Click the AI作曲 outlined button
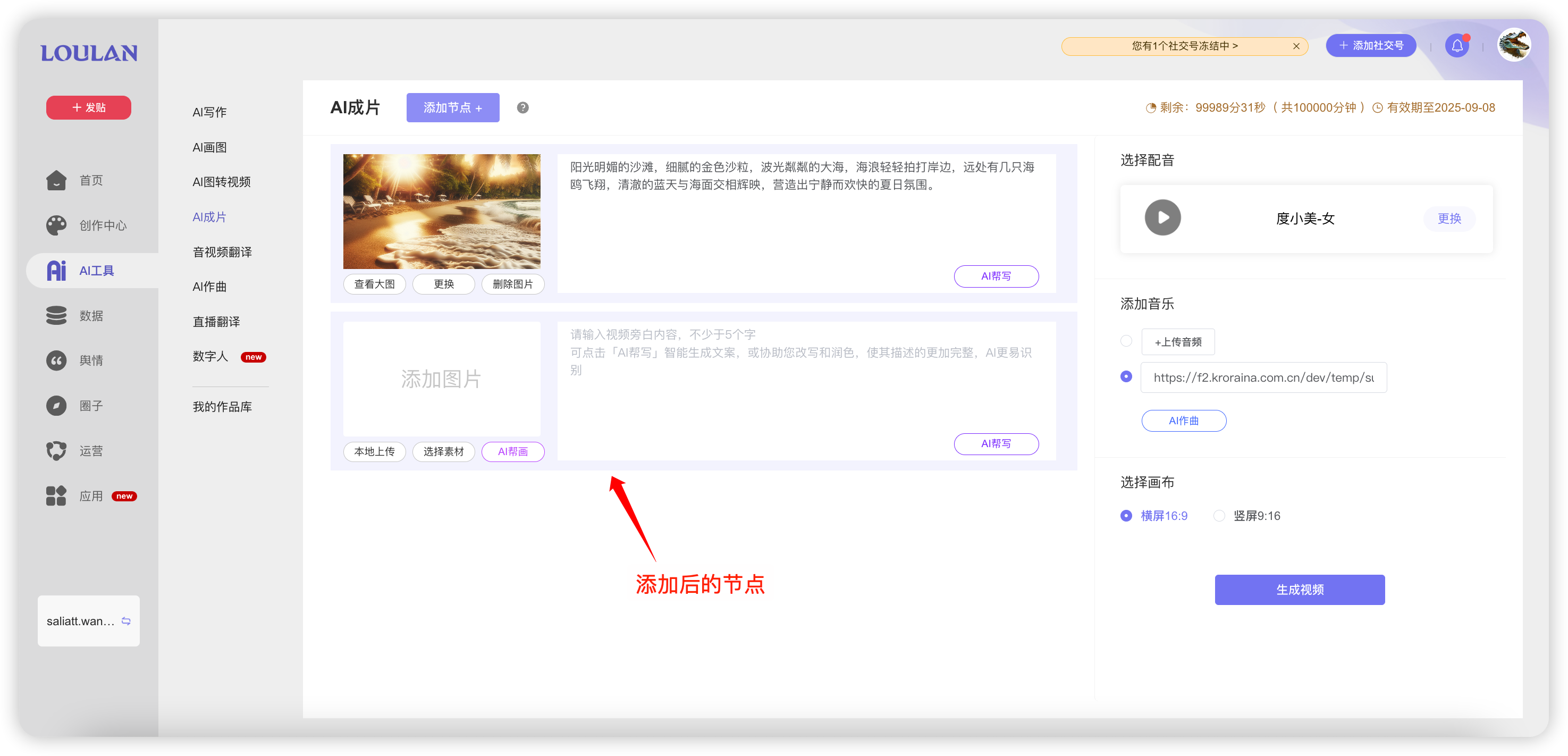The image size is (1568, 756). [x=1184, y=421]
